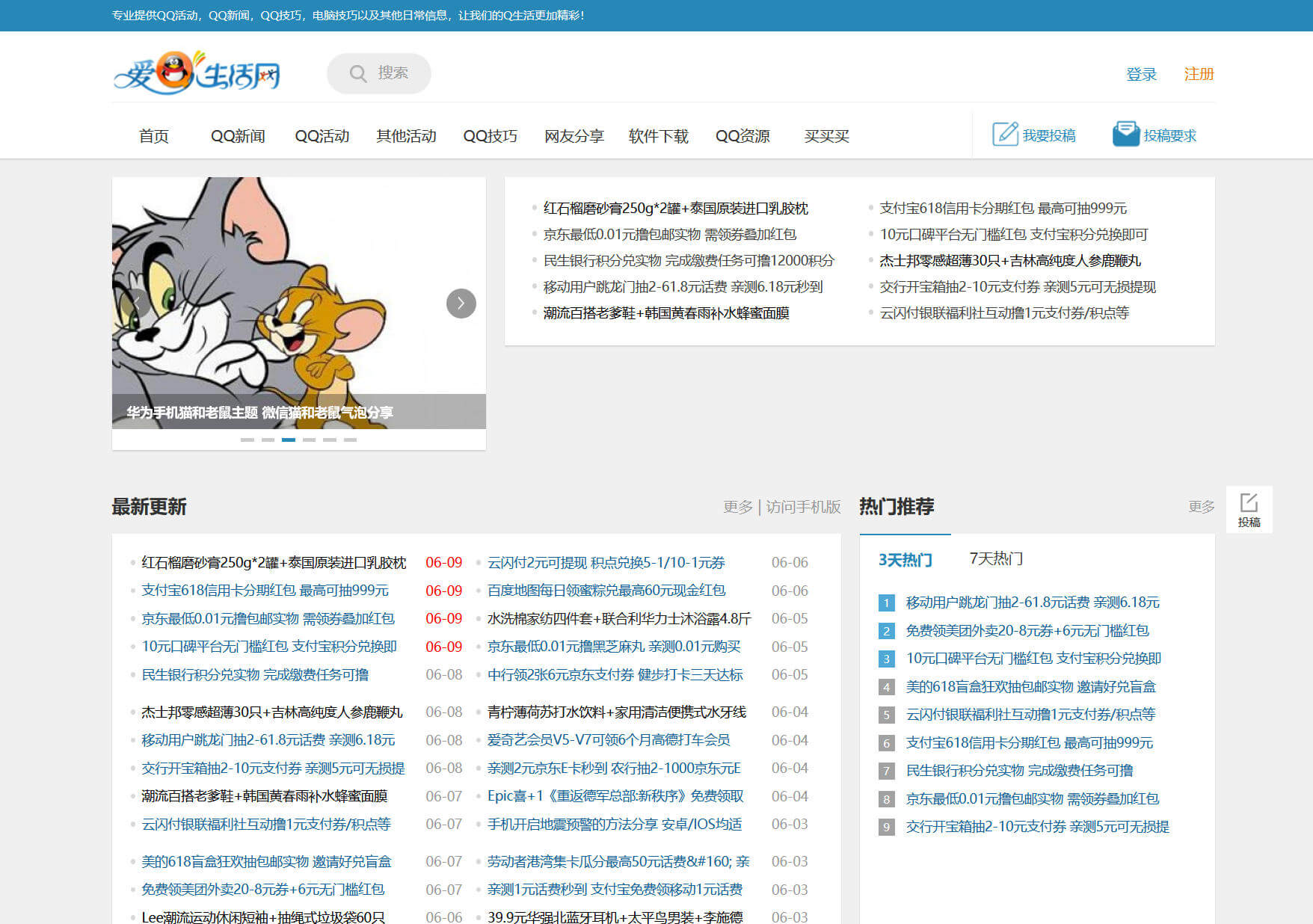This screenshot has width=1313, height=924.
Task: Click the left arrow on the carousel
Action: point(137,304)
